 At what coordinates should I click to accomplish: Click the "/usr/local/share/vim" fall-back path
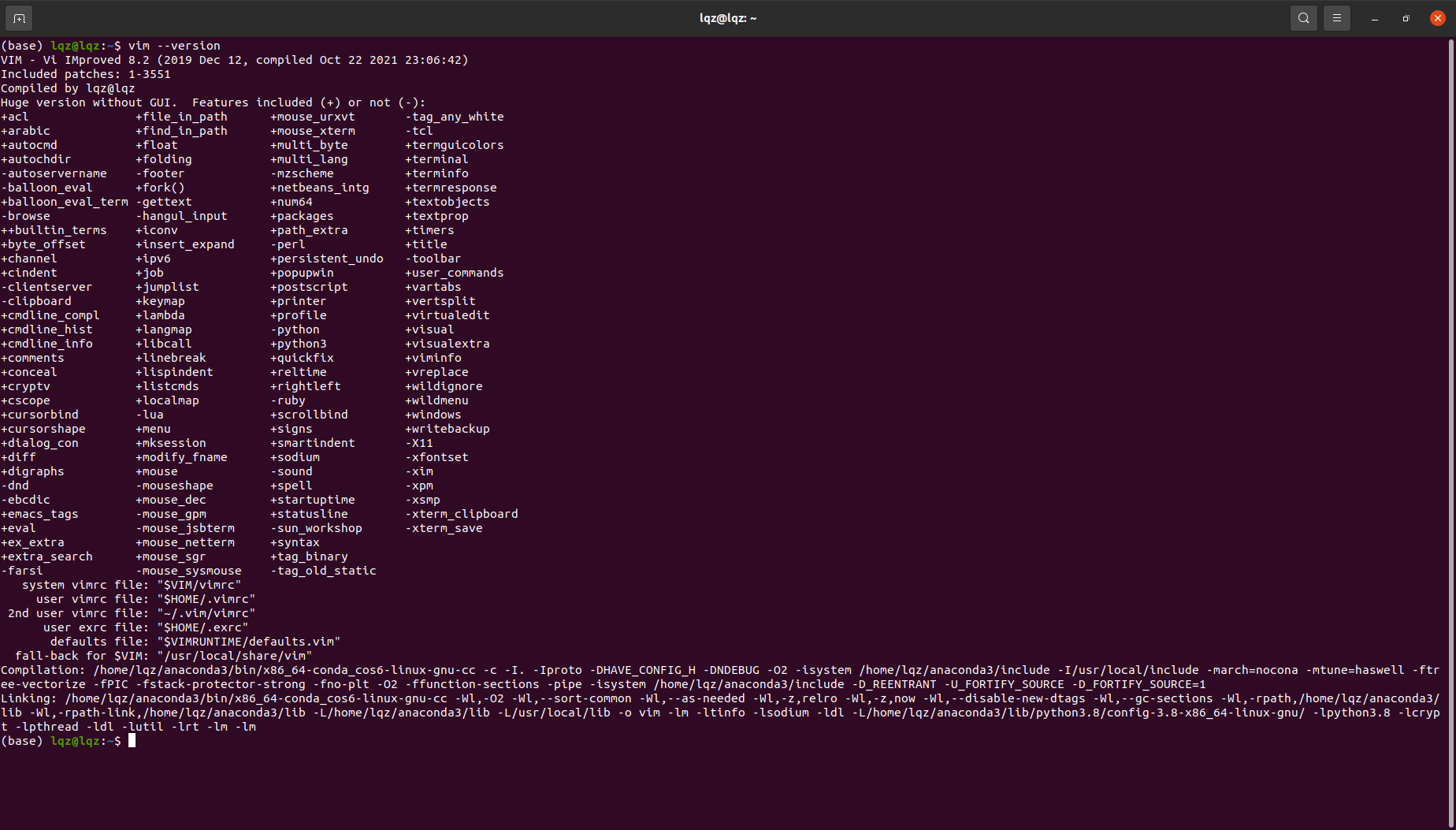coord(235,656)
